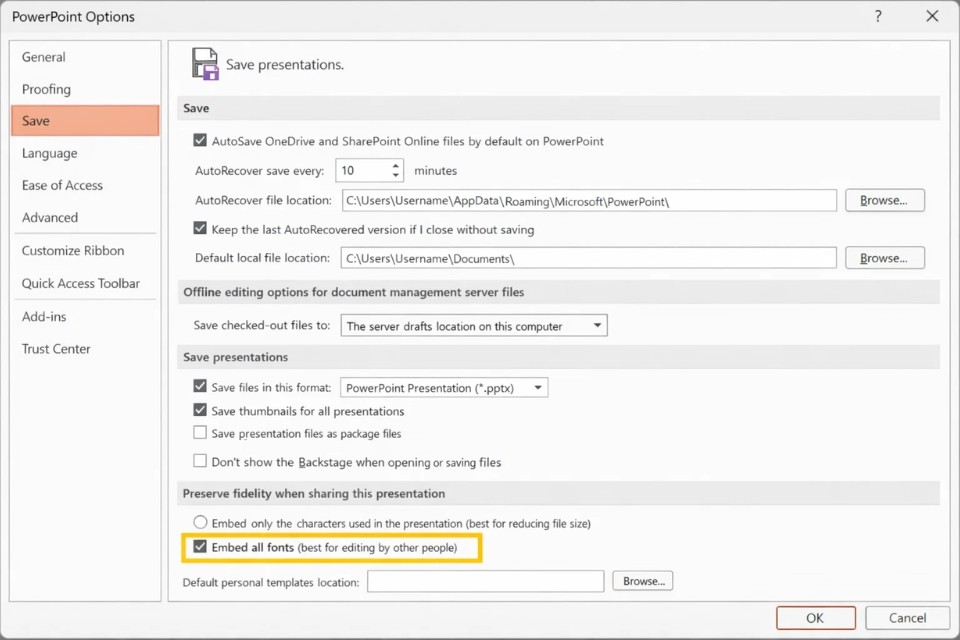Screen dimensions: 960x640
Task: Toggle the Embed all fonts checkbox
Action: click(200, 547)
